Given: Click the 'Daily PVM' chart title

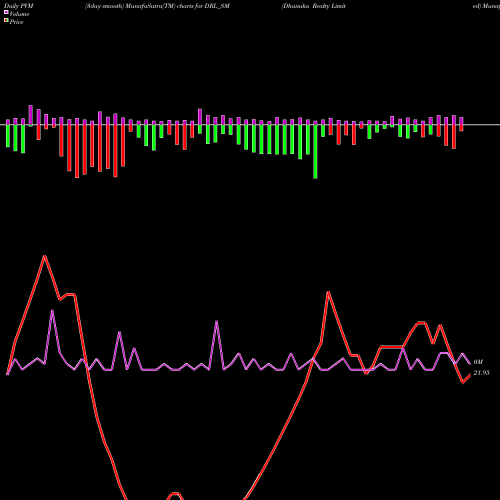Looking at the screenshot, I should tap(19, 6).
